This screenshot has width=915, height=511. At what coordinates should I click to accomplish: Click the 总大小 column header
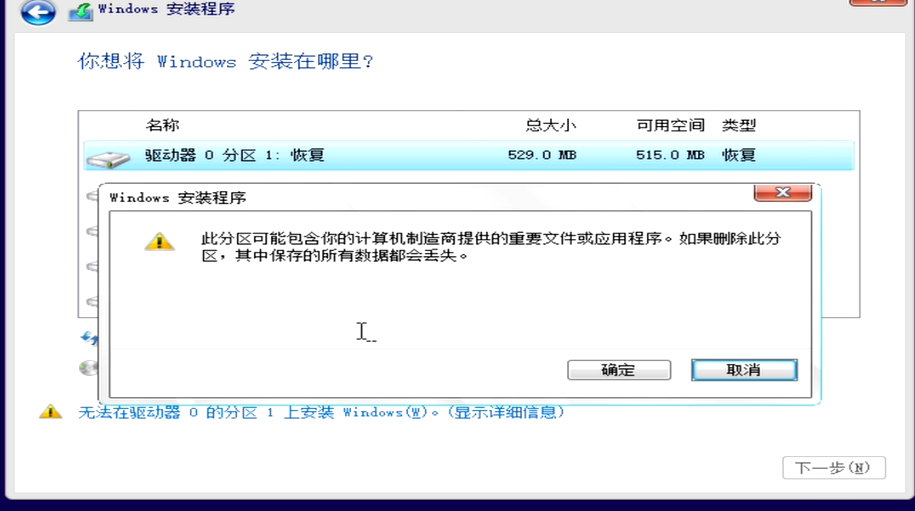[x=550, y=125]
